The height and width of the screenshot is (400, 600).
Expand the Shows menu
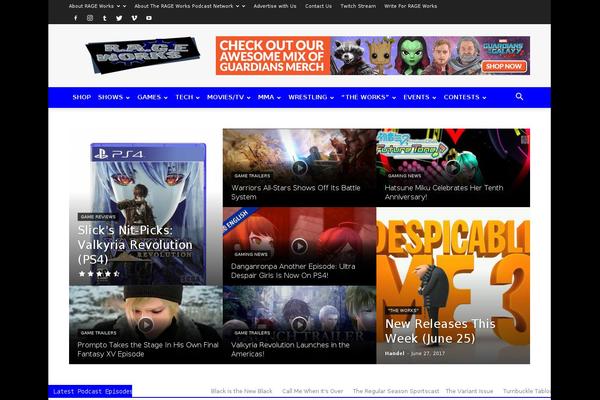click(114, 97)
